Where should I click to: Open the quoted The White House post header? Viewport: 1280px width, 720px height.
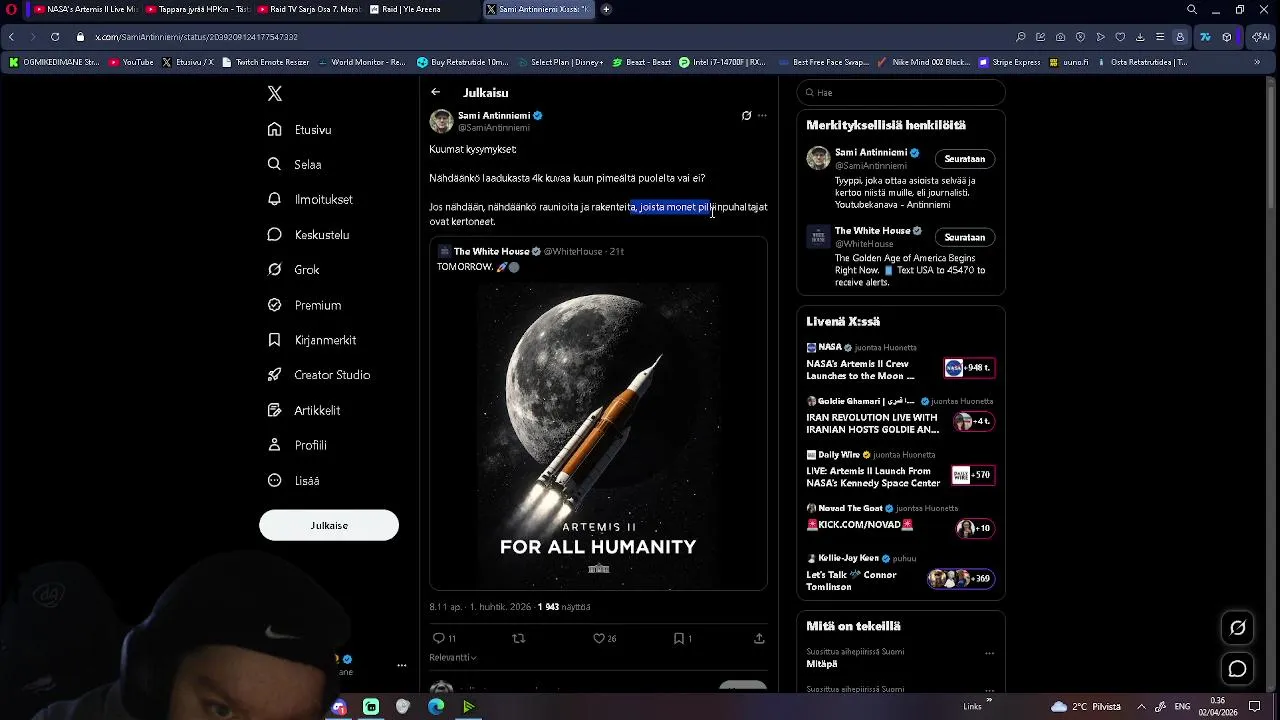pos(530,252)
